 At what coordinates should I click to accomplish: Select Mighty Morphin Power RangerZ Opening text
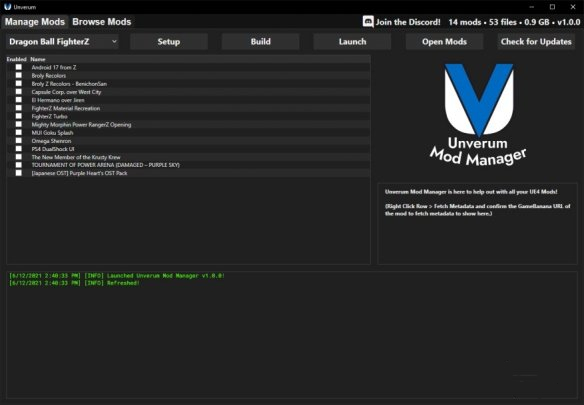[82, 125]
